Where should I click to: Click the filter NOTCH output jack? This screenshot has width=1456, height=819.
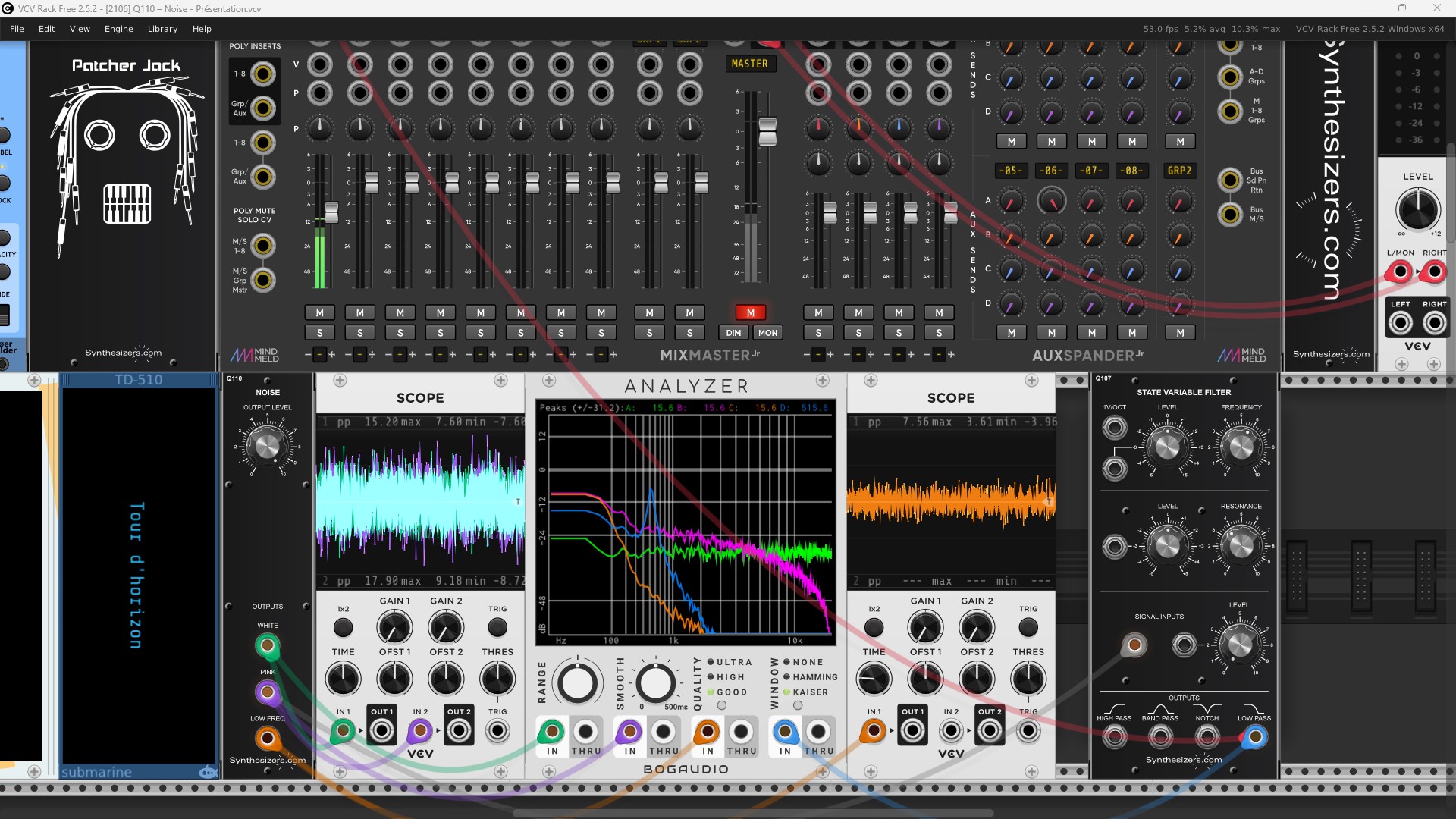point(1207,736)
